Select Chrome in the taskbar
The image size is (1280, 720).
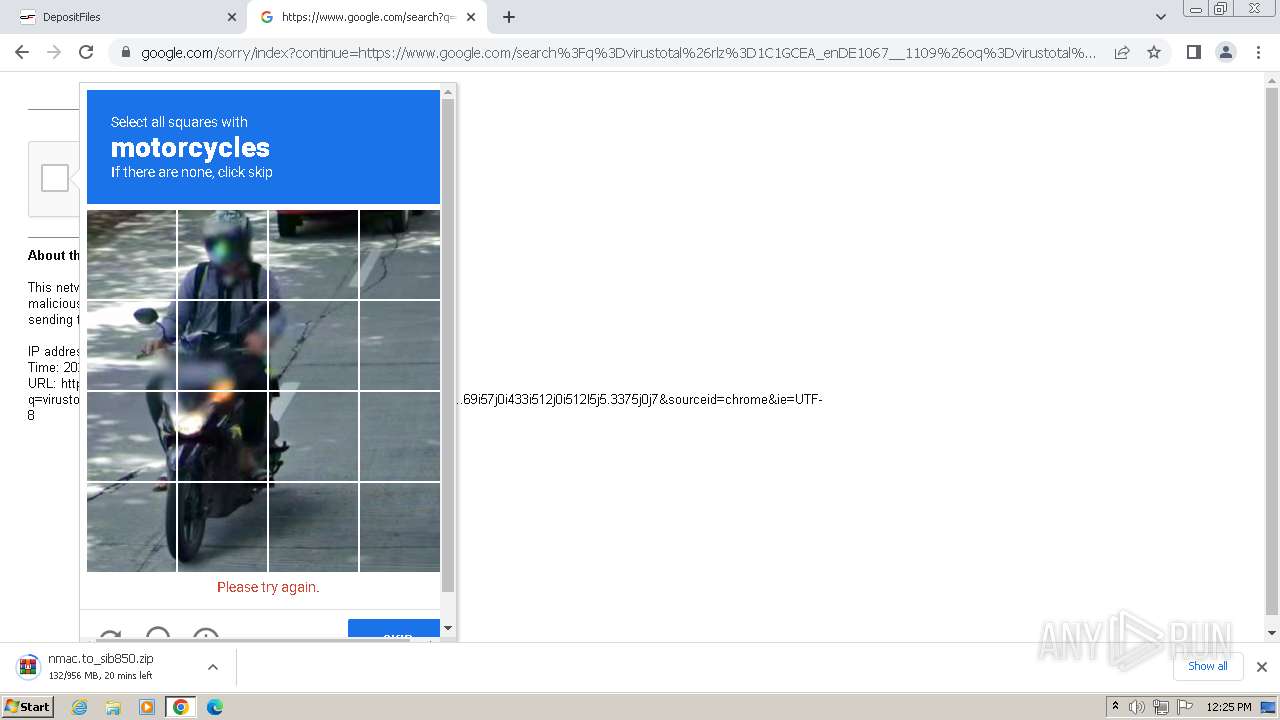point(181,707)
